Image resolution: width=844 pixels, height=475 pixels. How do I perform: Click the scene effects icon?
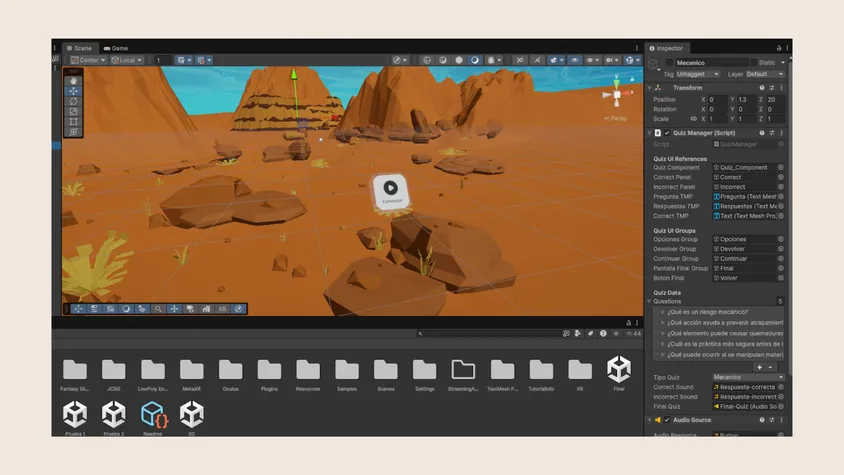[475, 60]
